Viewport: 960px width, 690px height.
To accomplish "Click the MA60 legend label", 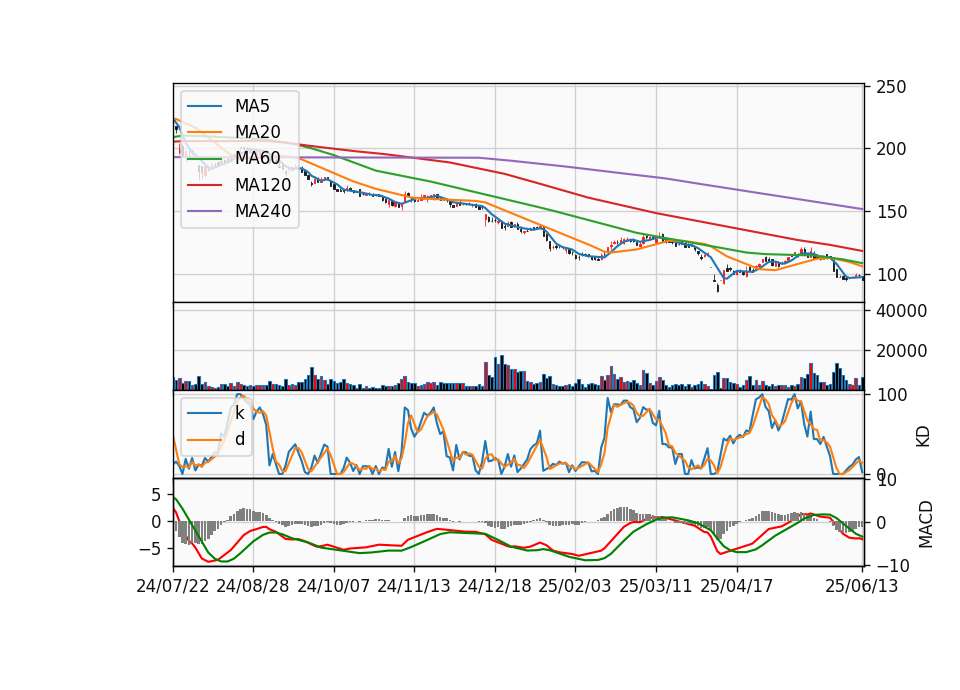I will [x=257, y=159].
